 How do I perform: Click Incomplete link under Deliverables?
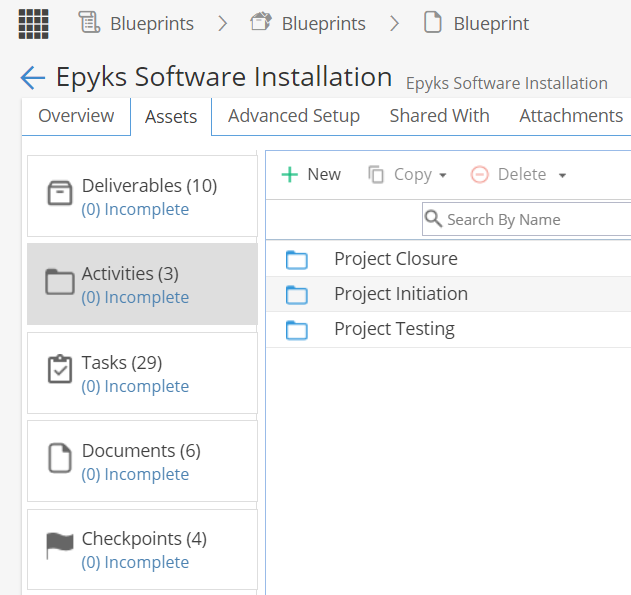[135, 210]
